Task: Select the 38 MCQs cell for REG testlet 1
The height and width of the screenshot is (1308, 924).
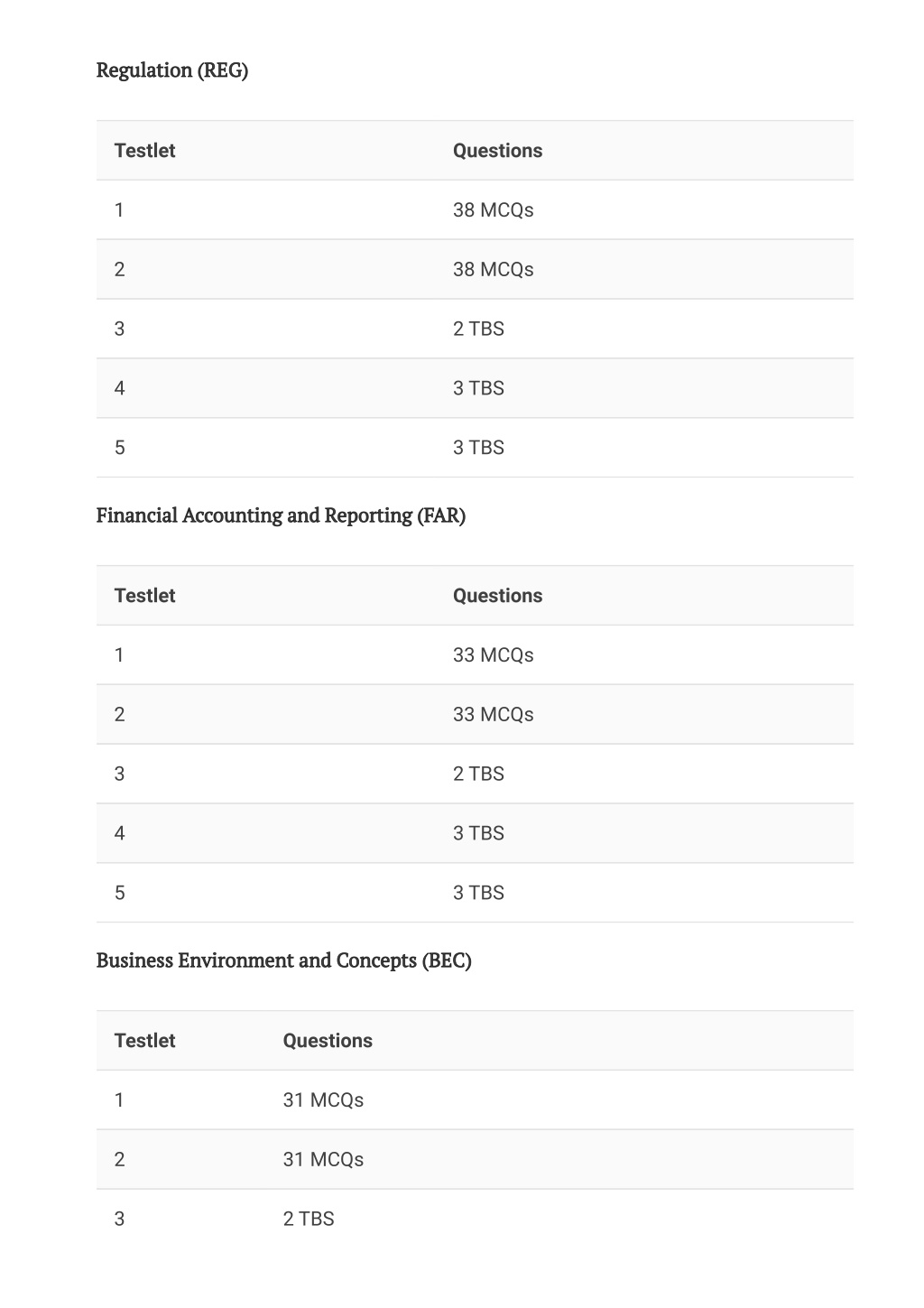Action: click(x=493, y=210)
